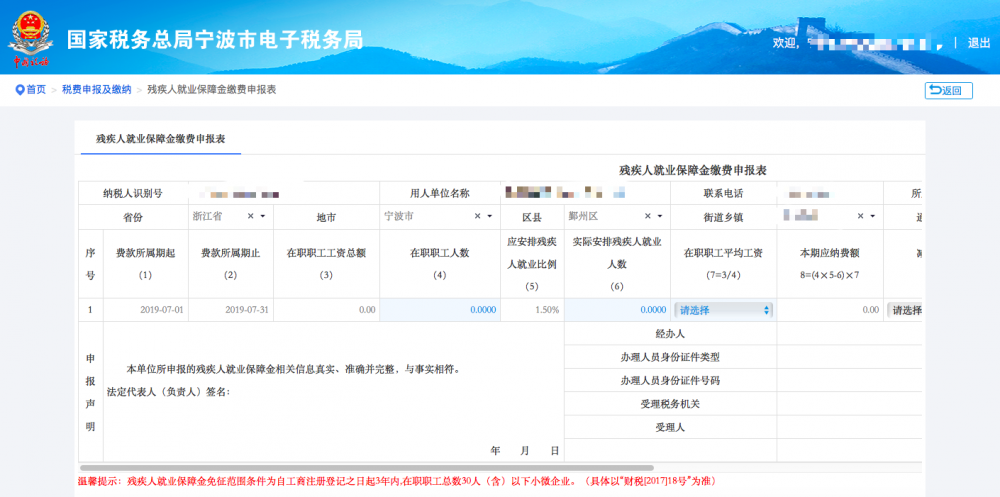Click the 联系电话 header cell
The height and width of the screenshot is (497, 1000).
pyautogui.click(x=723, y=193)
